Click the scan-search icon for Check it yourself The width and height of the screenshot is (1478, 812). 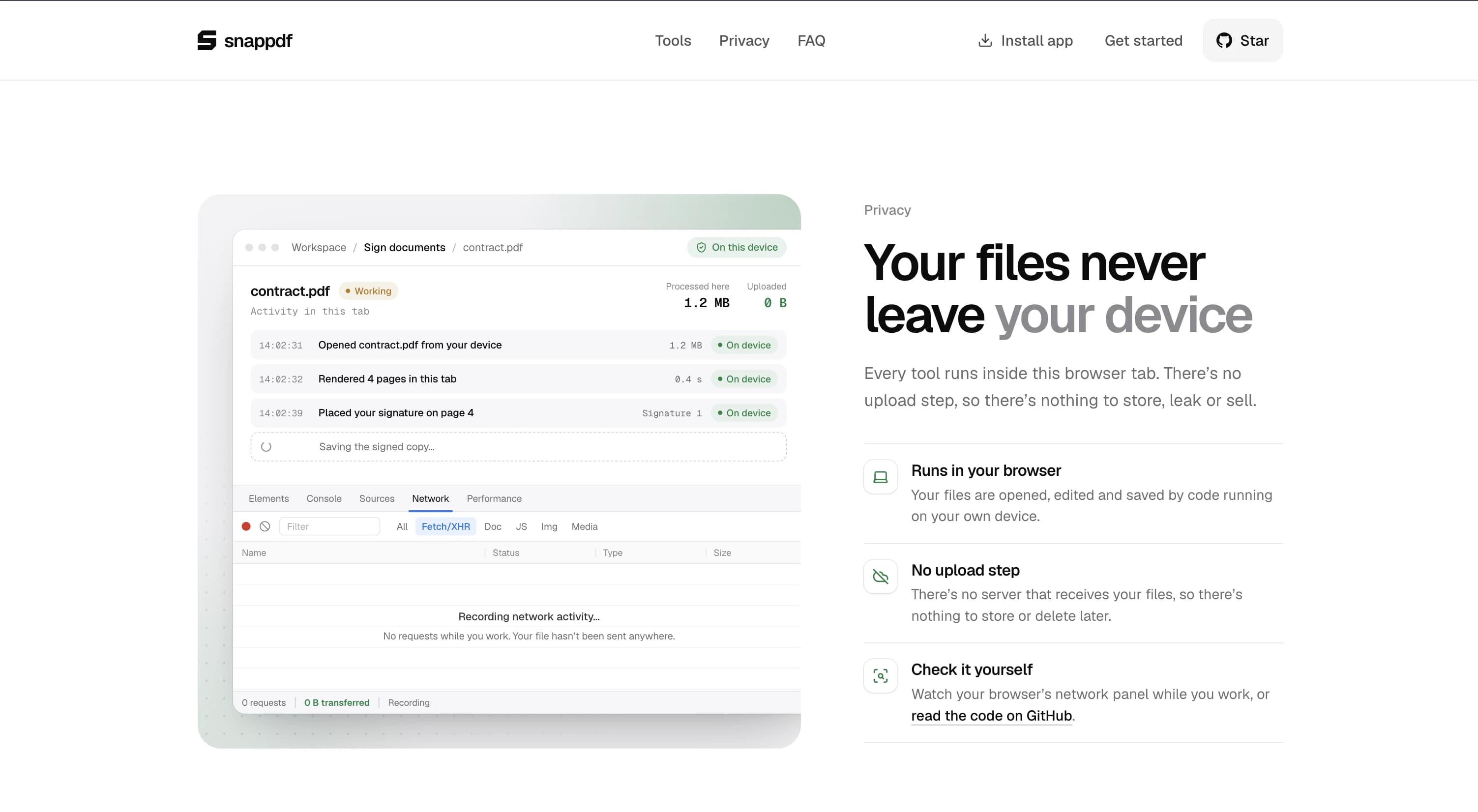point(880,675)
